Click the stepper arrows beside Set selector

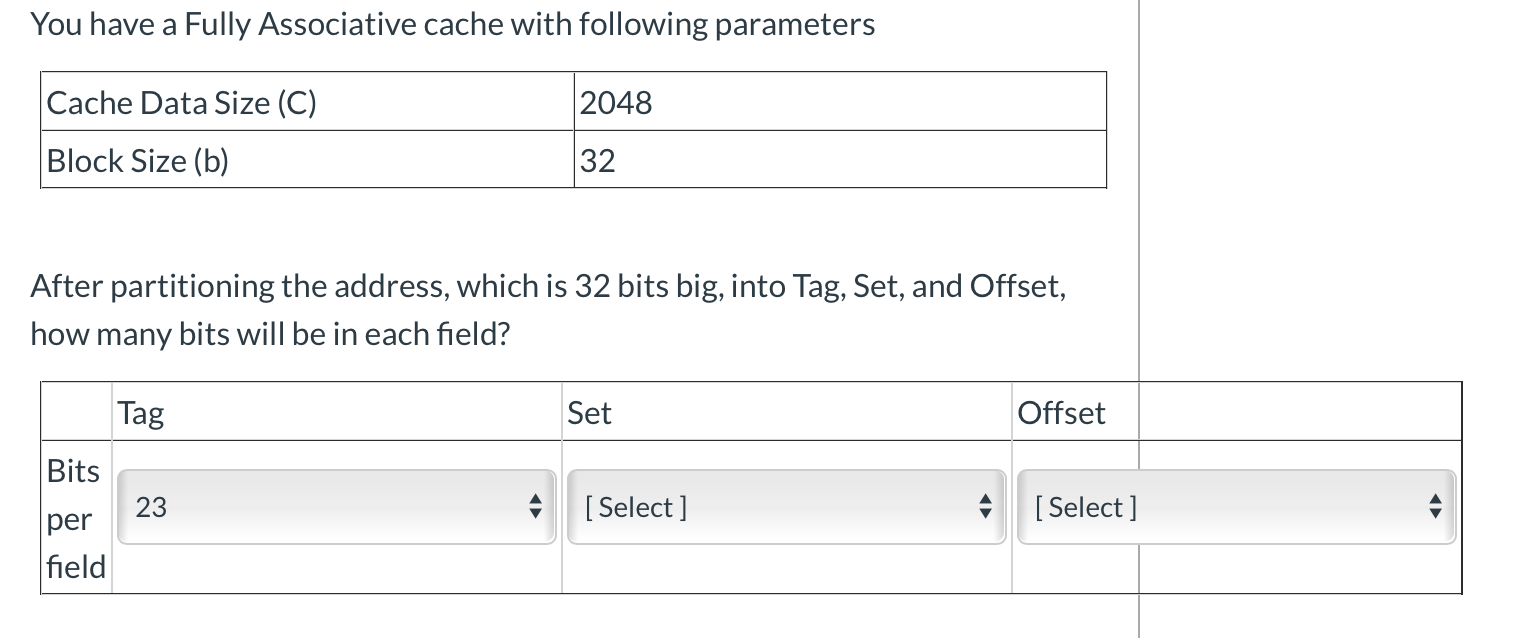pos(986,507)
